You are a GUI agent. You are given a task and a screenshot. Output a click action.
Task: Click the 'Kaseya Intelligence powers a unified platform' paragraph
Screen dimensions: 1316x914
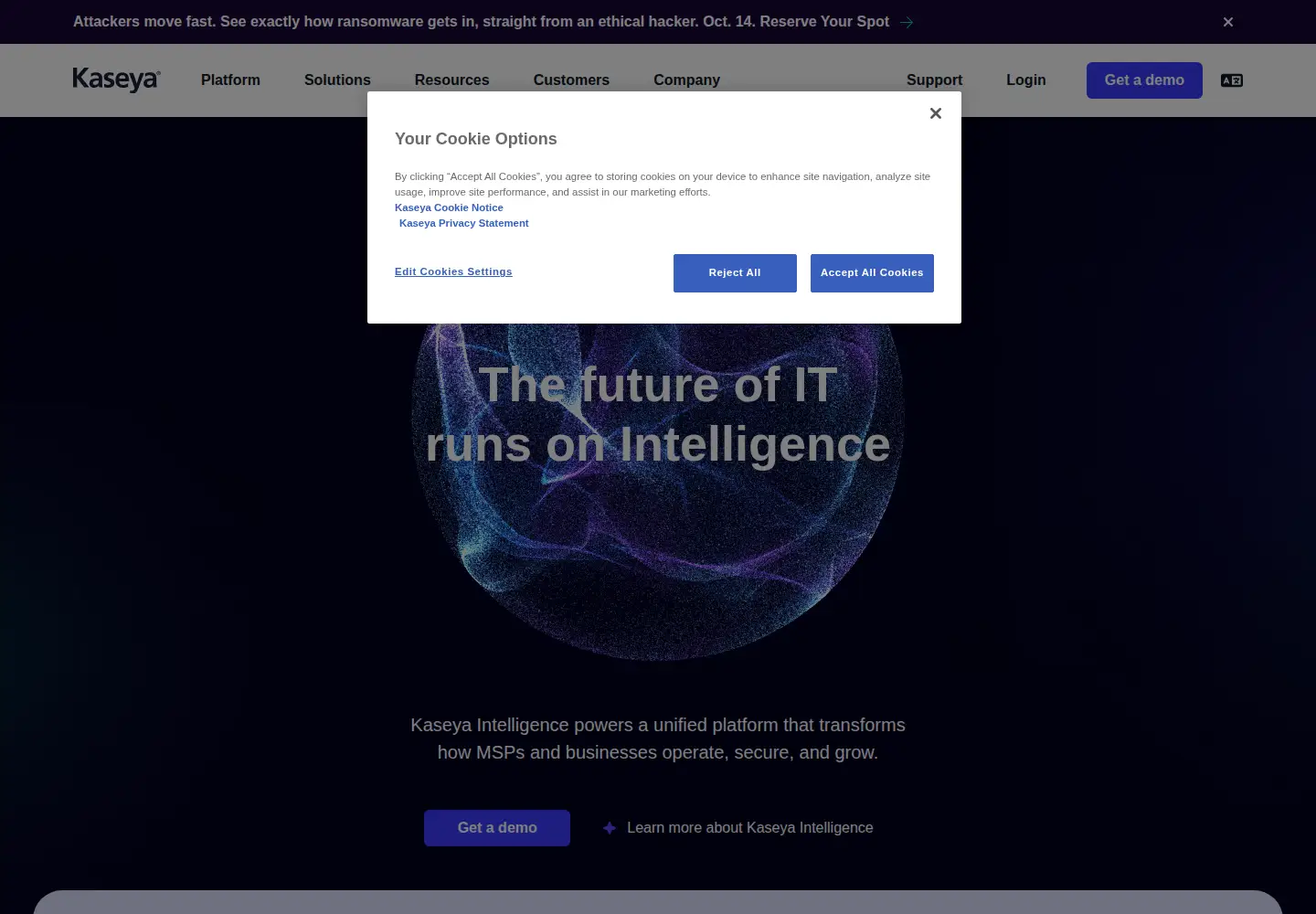tap(658, 739)
